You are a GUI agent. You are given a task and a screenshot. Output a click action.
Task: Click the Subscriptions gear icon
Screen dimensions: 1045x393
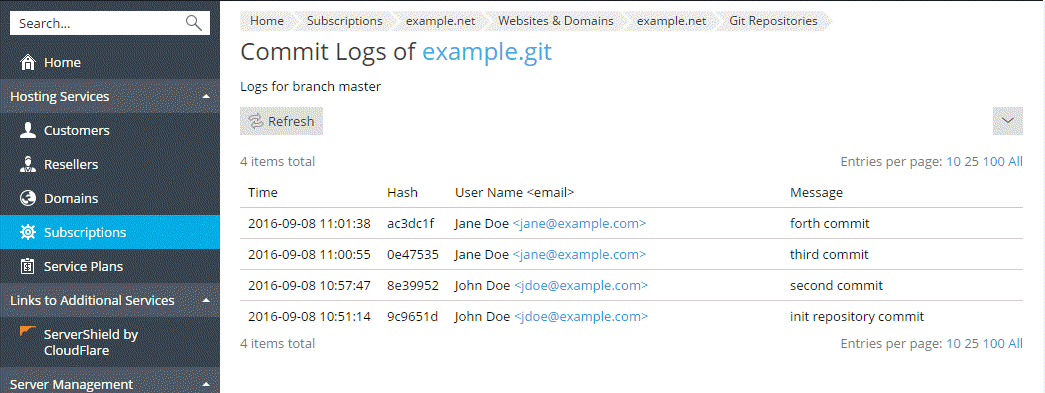(x=28, y=232)
